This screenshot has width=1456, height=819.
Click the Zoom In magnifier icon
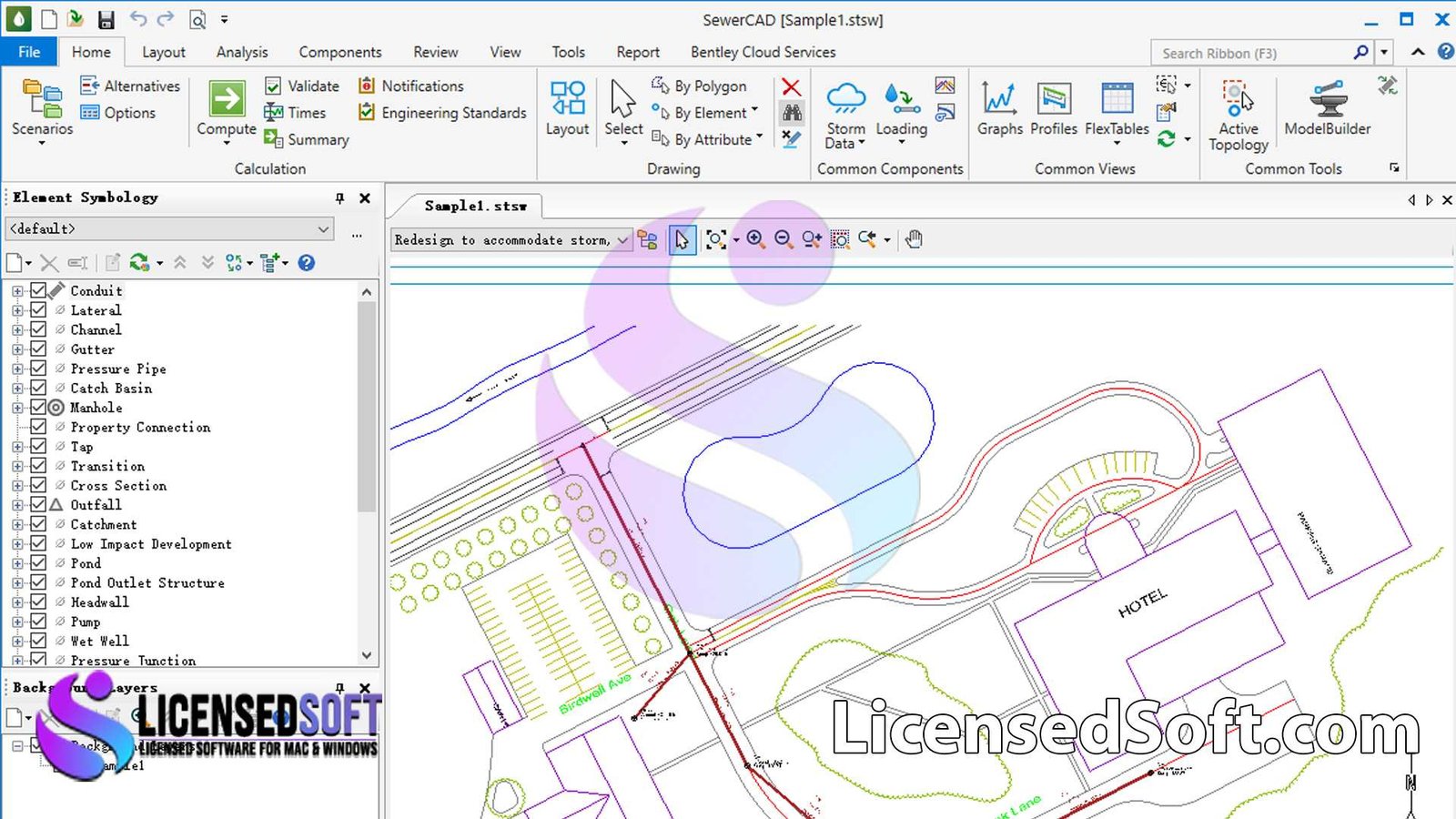click(755, 238)
